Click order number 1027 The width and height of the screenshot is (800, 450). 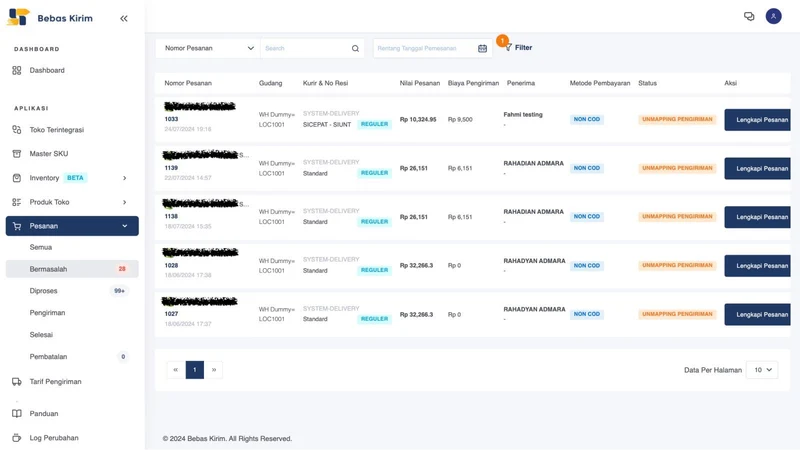171,314
